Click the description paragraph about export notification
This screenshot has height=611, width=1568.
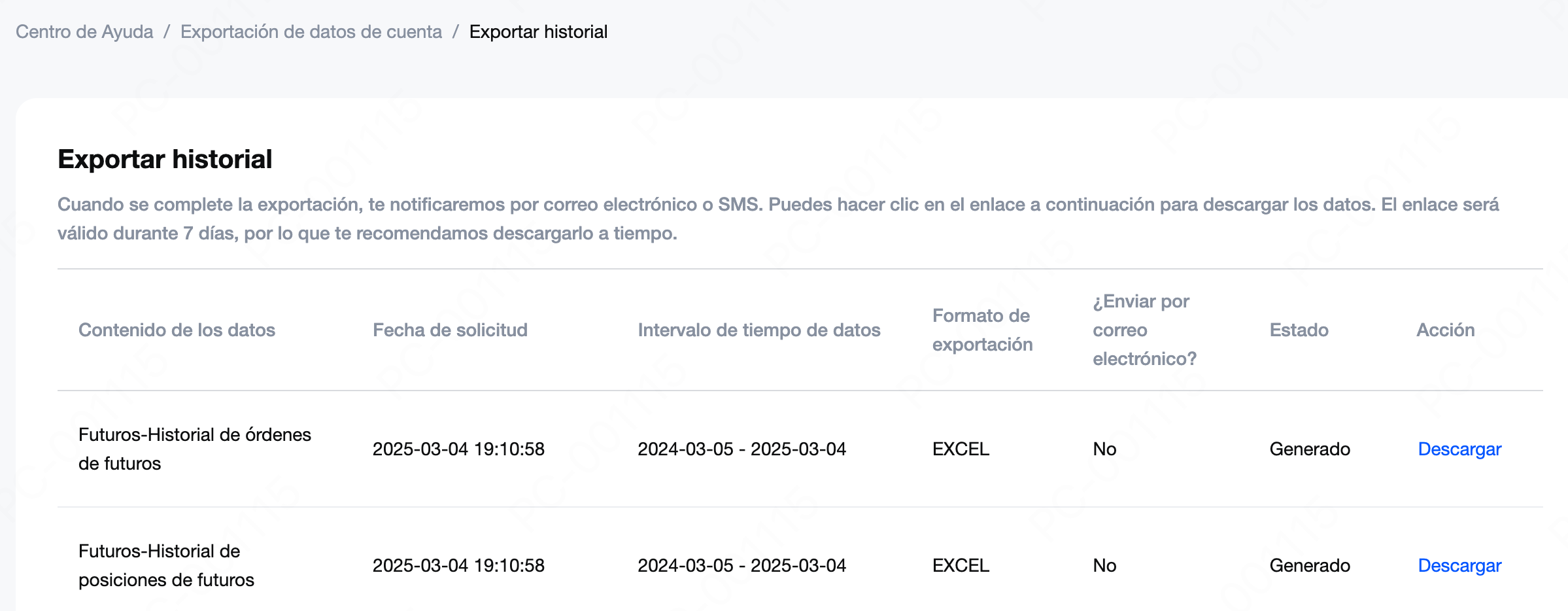tap(778, 218)
